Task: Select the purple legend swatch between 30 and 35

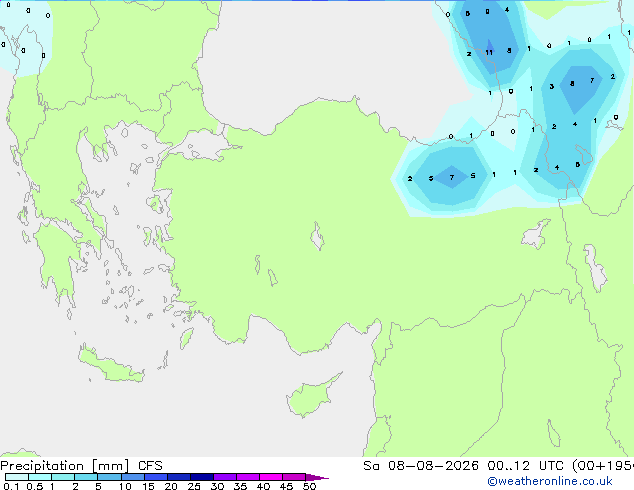Action: (x=225, y=477)
